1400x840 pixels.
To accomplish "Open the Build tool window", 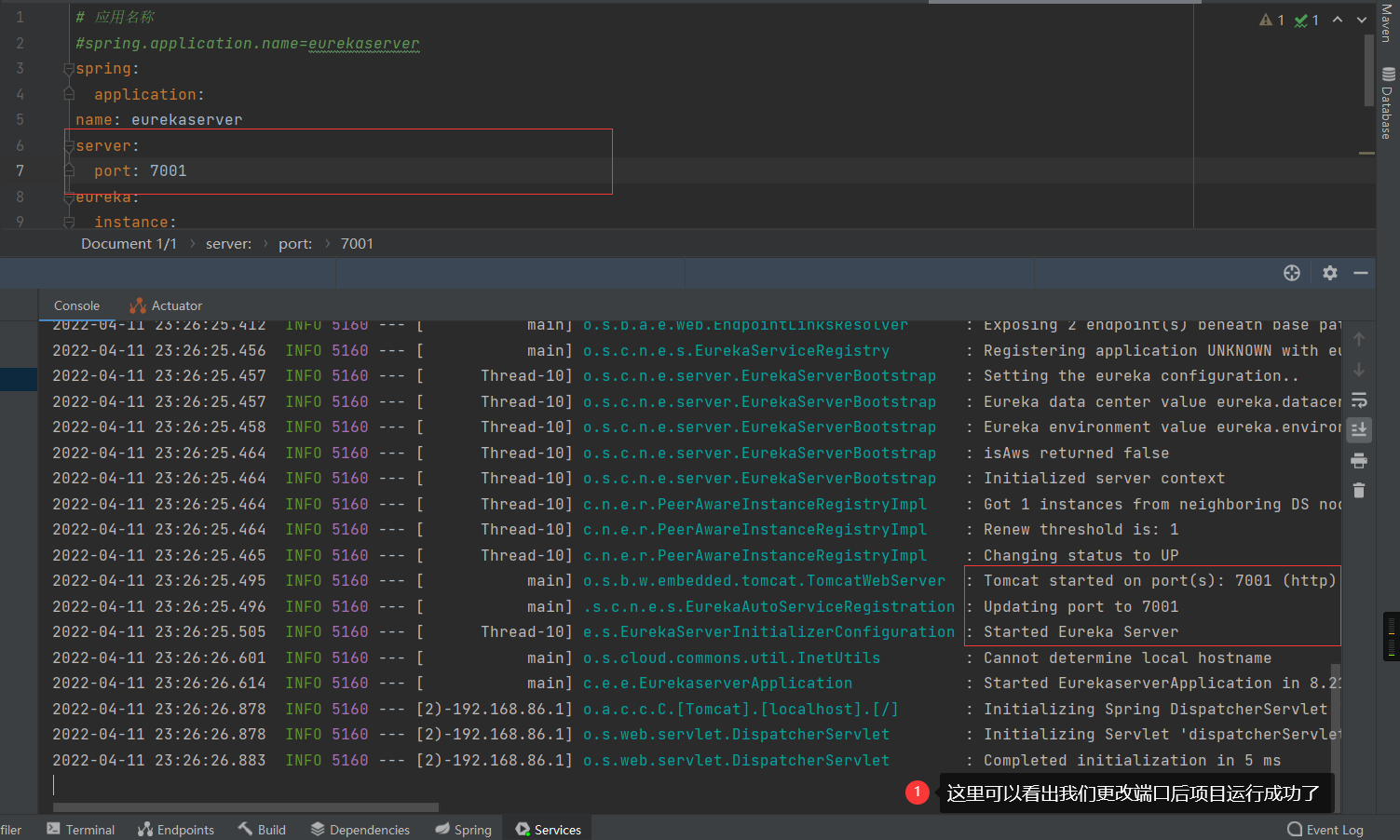I will tap(262, 829).
